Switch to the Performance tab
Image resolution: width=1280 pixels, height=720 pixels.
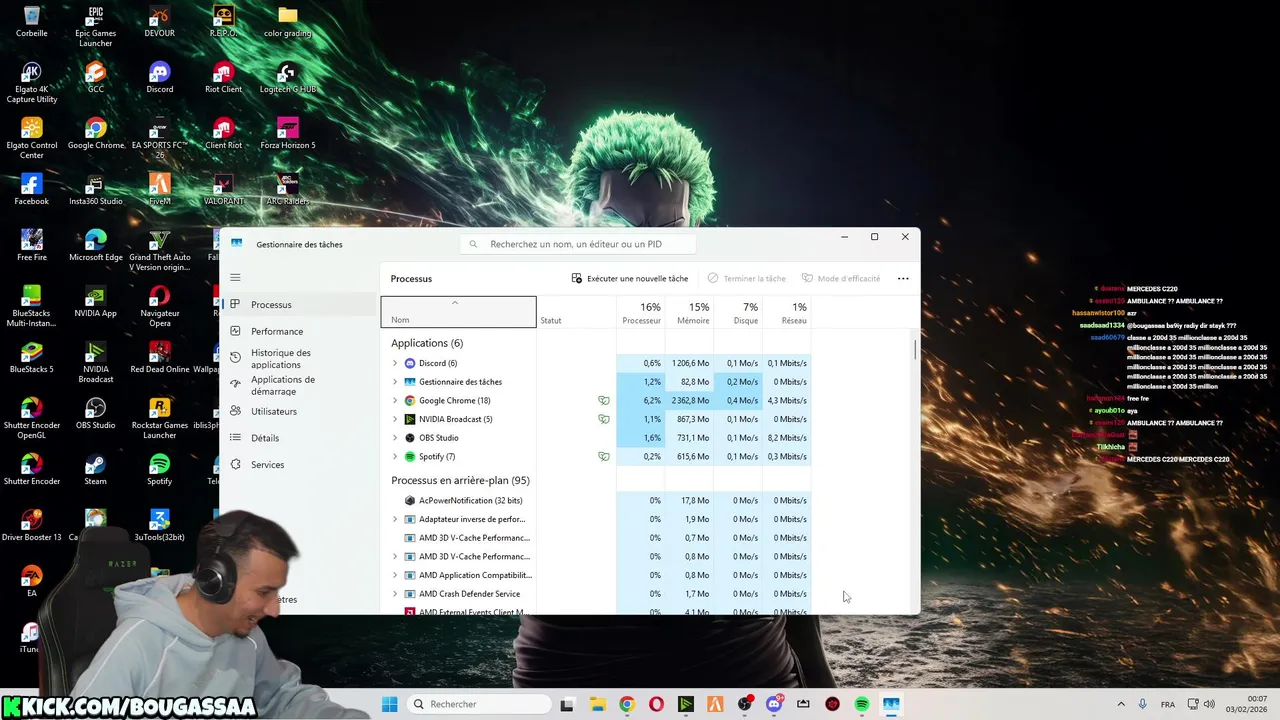pos(298,331)
